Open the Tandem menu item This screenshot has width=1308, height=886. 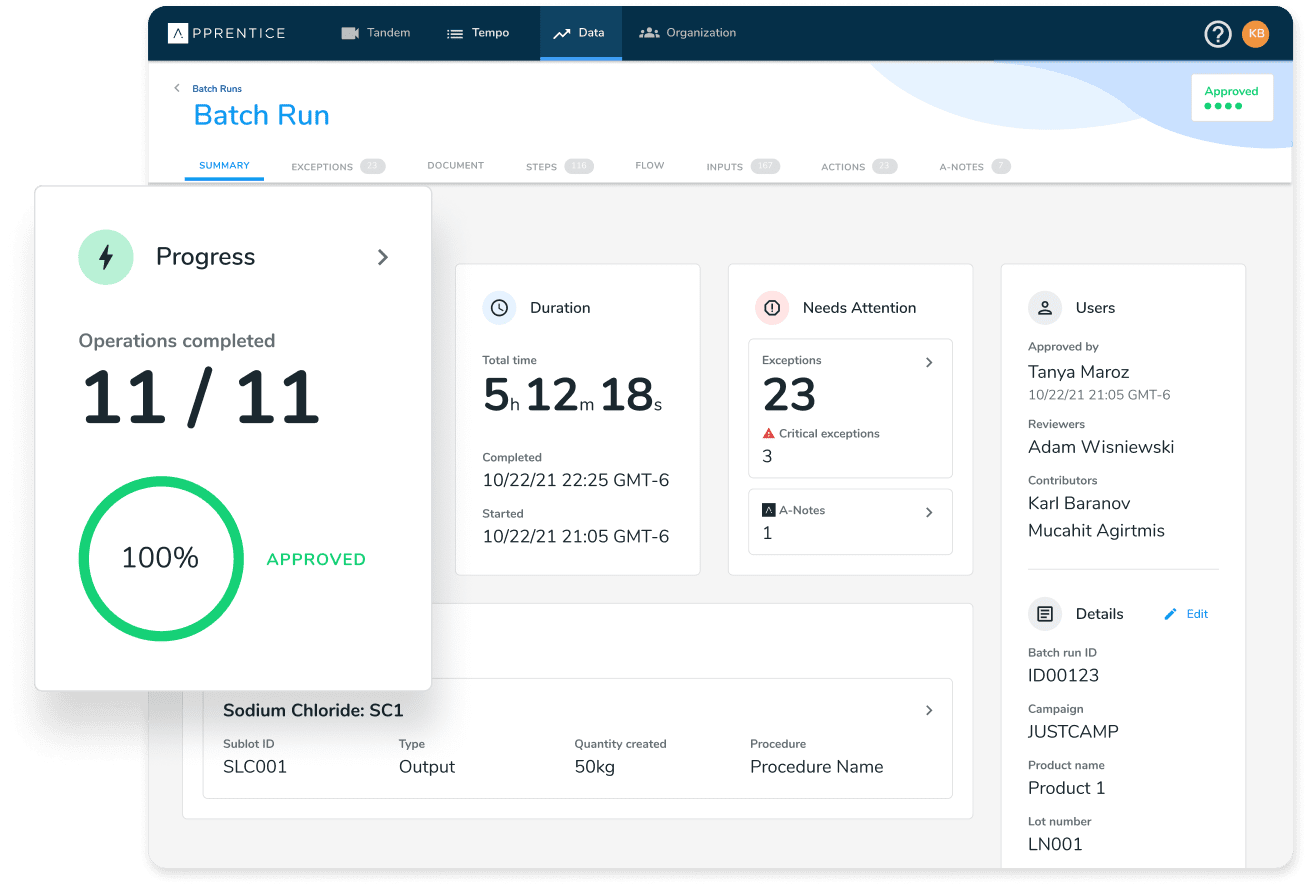pos(376,33)
